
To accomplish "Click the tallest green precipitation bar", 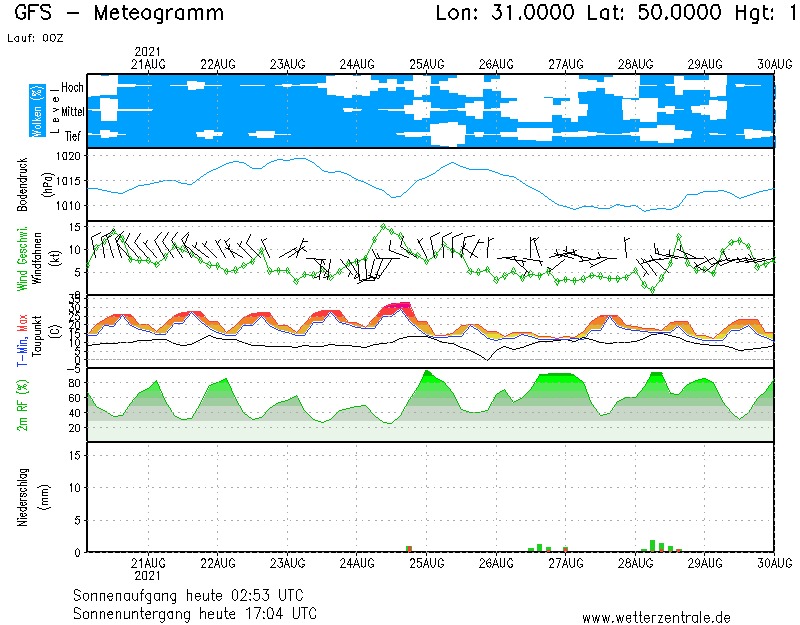I will 653,545.
